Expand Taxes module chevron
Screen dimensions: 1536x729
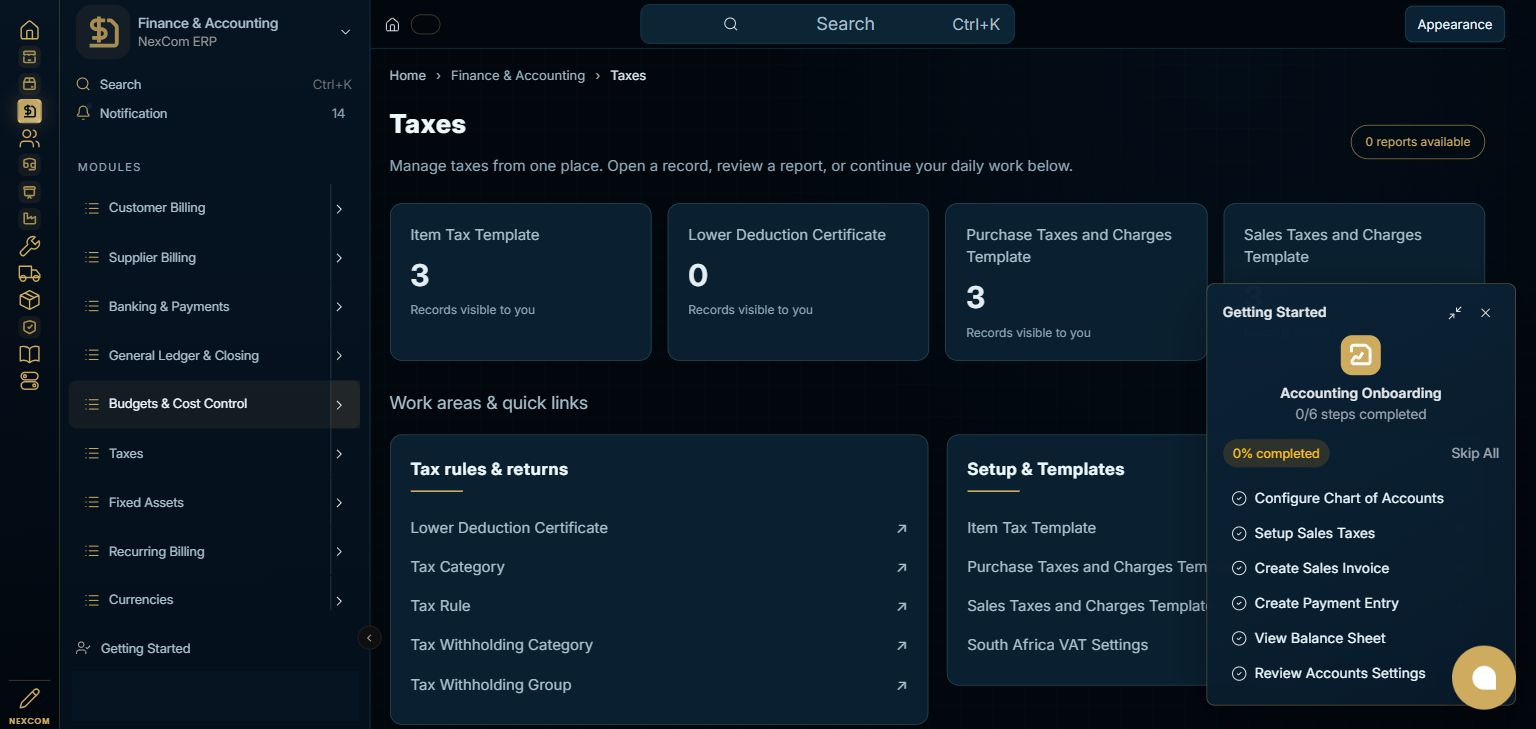(339, 454)
